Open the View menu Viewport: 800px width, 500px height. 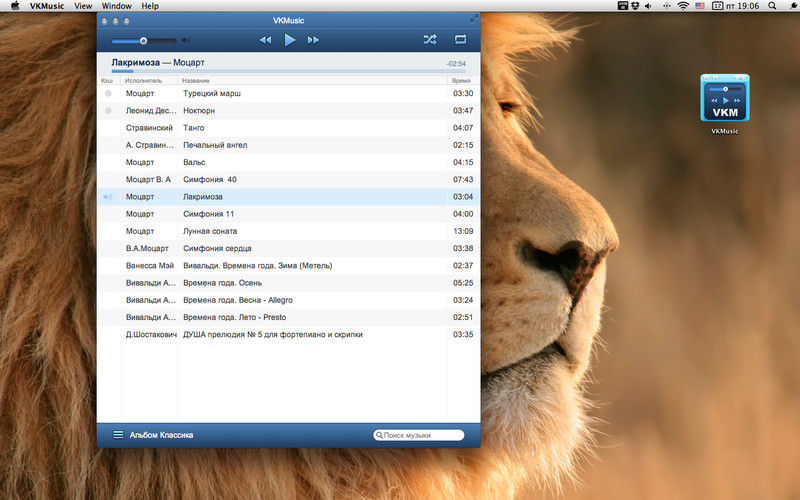coord(83,6)
